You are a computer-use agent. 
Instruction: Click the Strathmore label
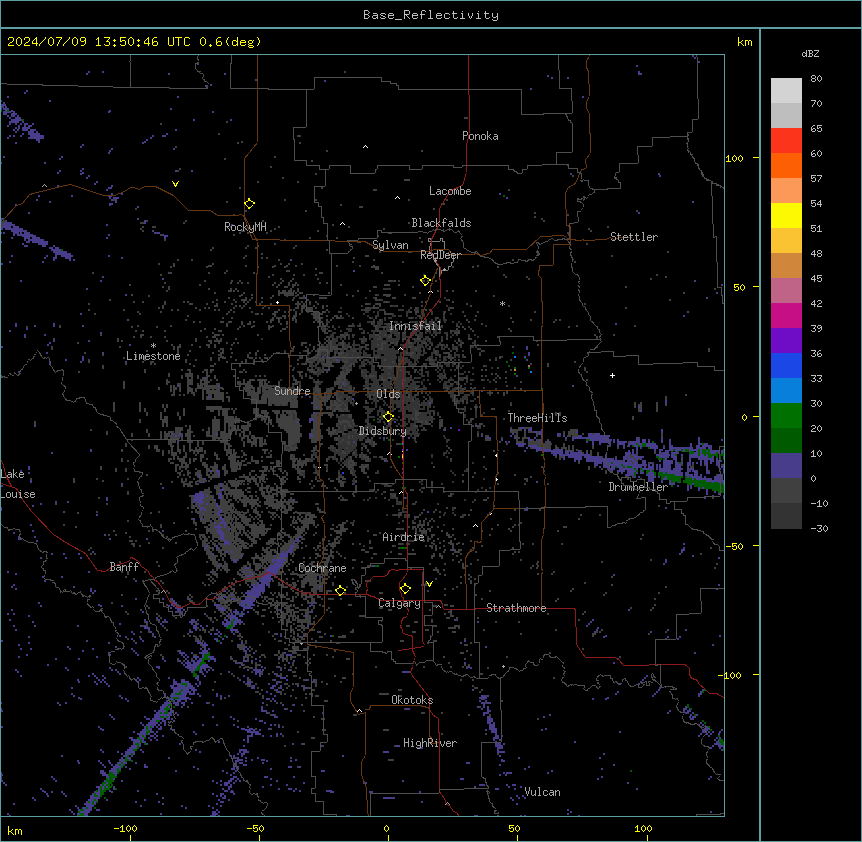(516, 608)
